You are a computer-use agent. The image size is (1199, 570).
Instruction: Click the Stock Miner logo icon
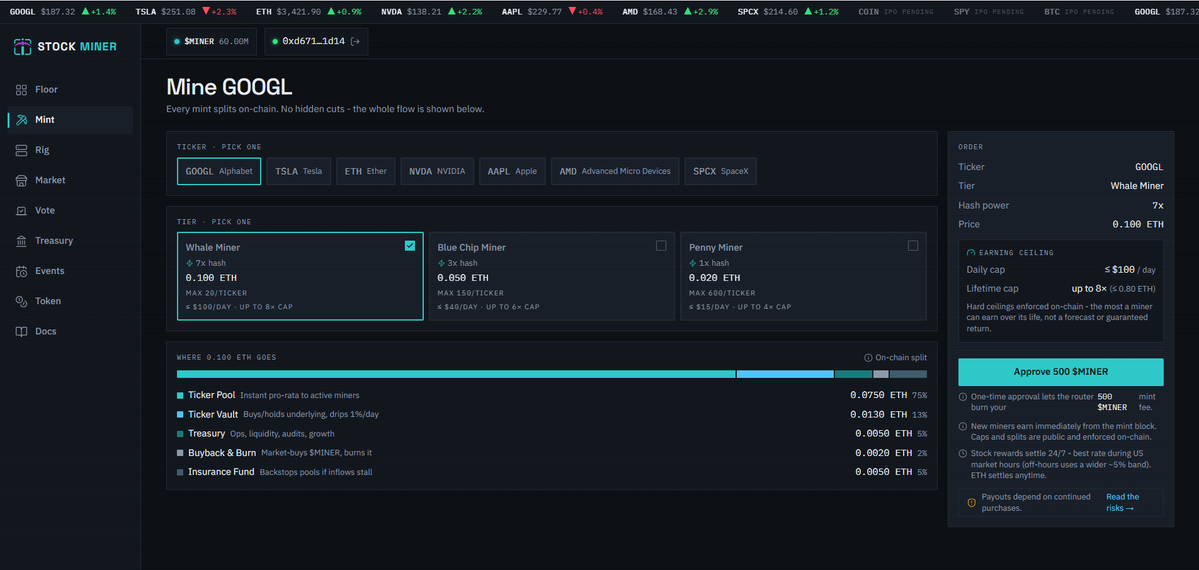click(22, 47)
